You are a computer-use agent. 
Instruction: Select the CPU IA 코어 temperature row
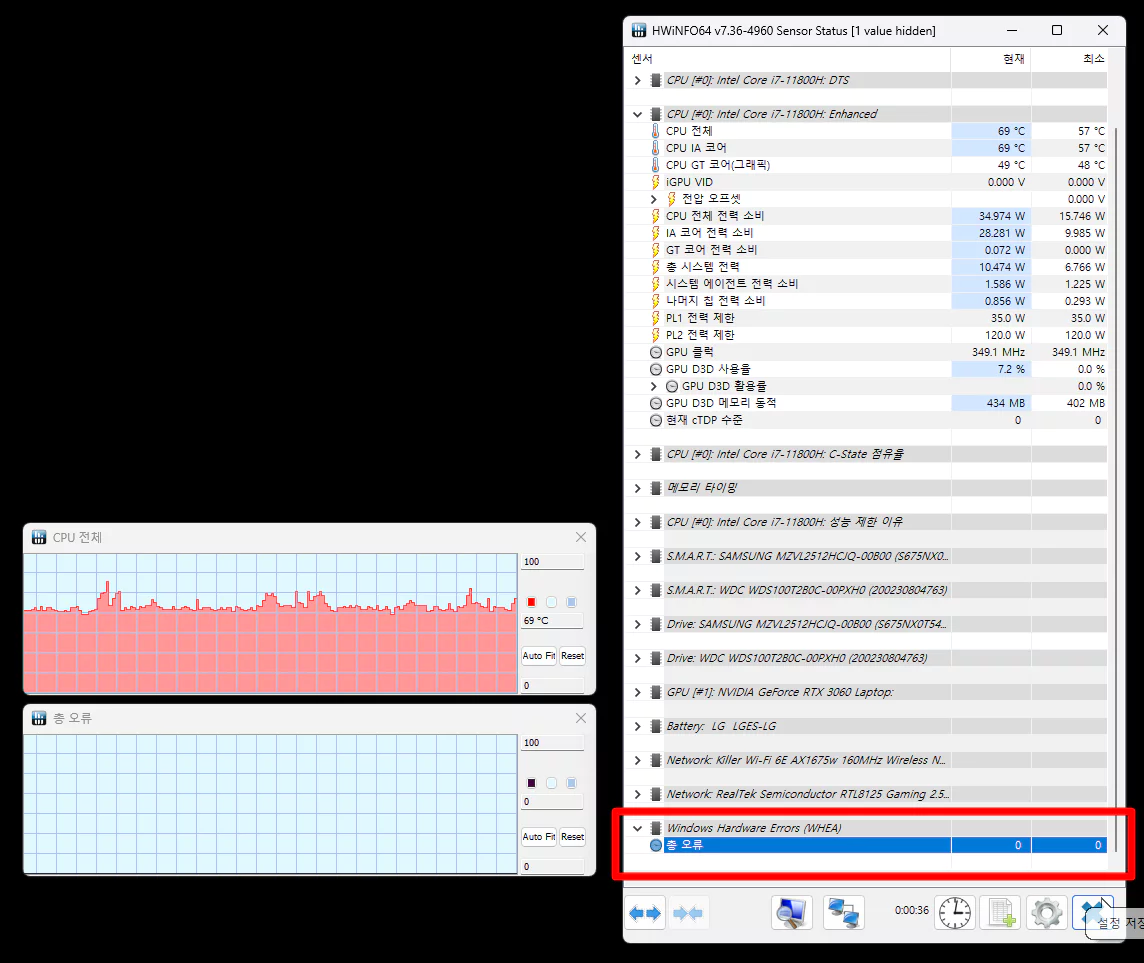(x=866, y=148)
